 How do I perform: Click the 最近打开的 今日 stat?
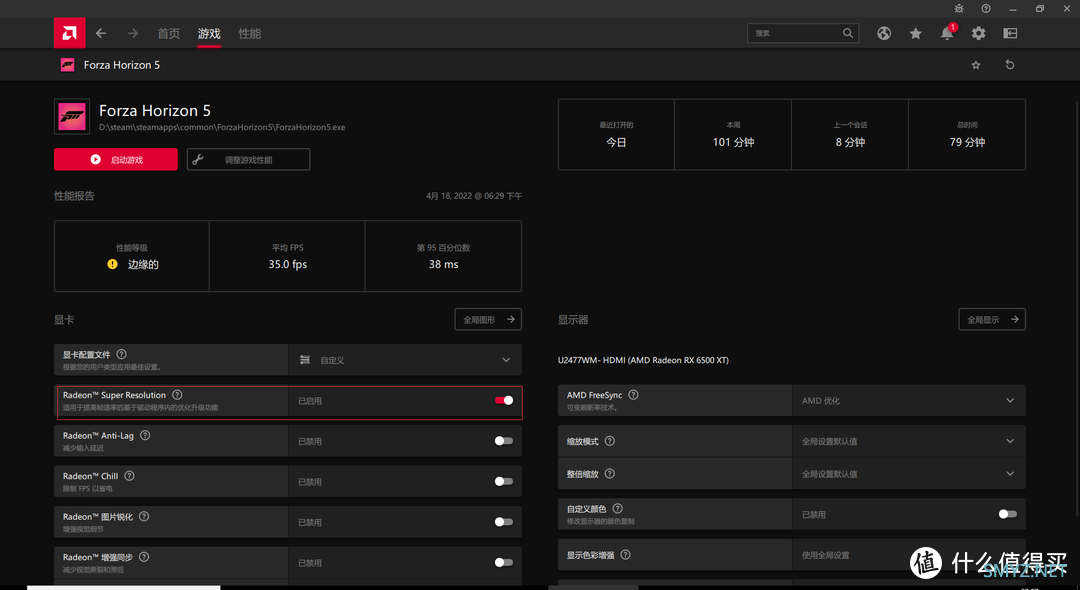[x=616, y=134]
